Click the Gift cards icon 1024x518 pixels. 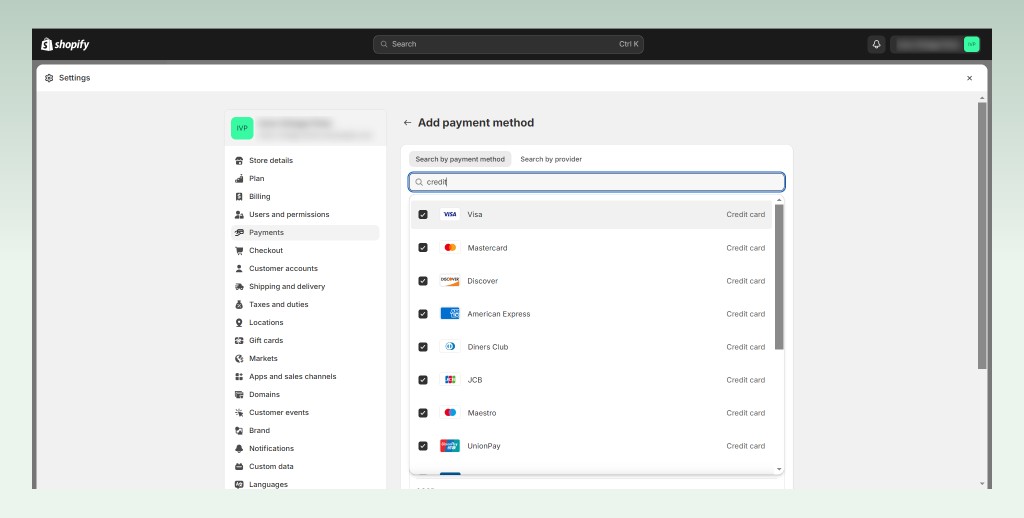tap(239, 340)
